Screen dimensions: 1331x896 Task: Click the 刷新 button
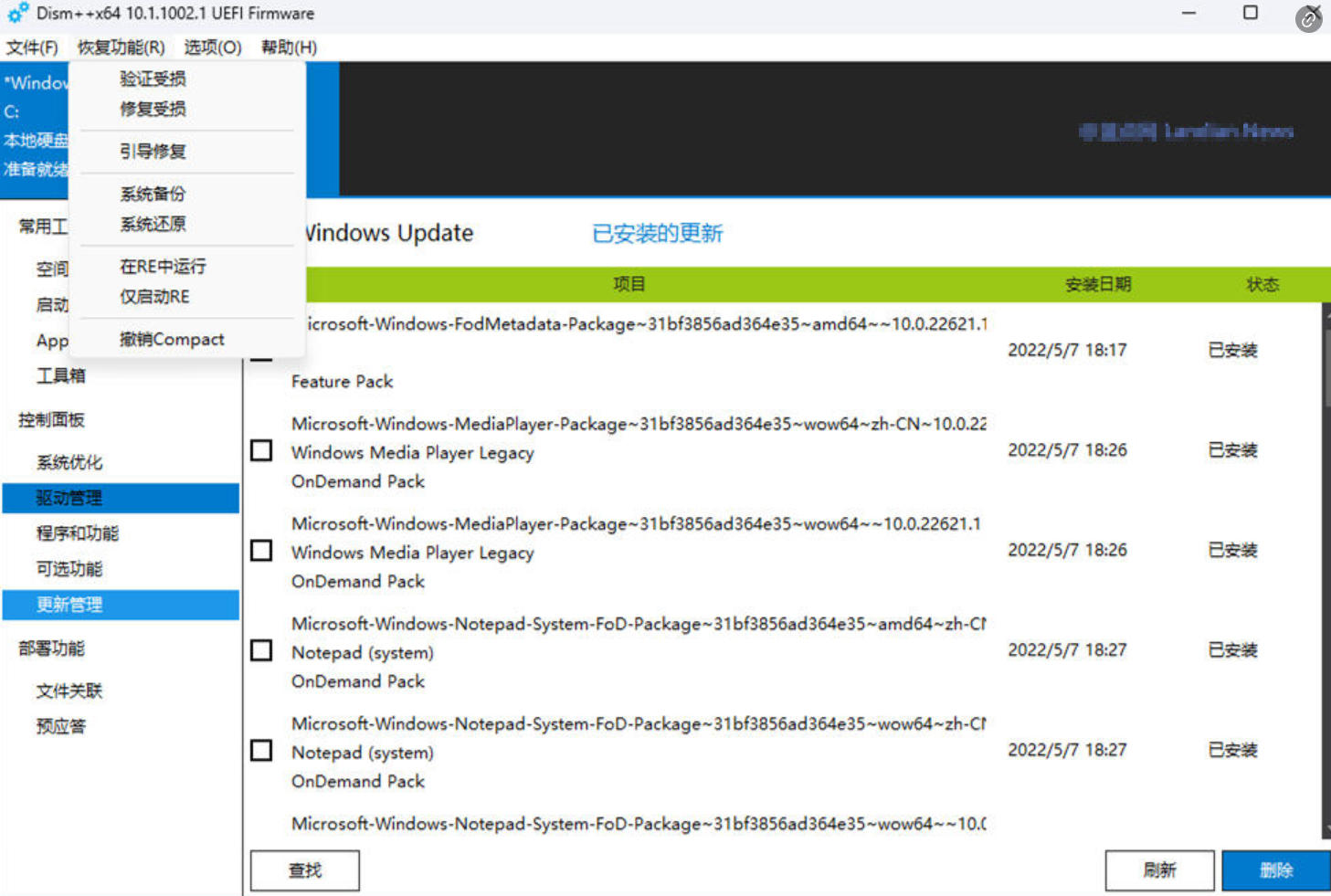coord(1159,870)
